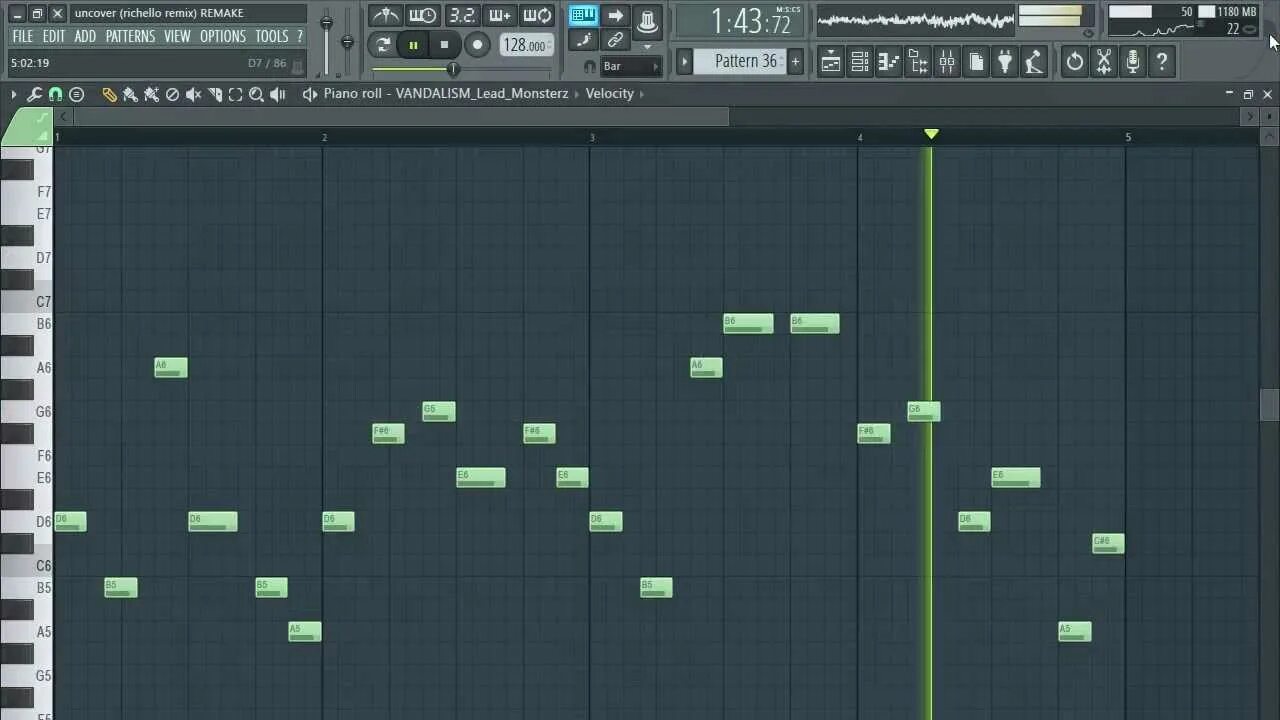Screen dimensions: 1280x720
Task: Select the Zoom magnifier tool in piano roll
Action: pyautogui.click(x=256, y=94)
